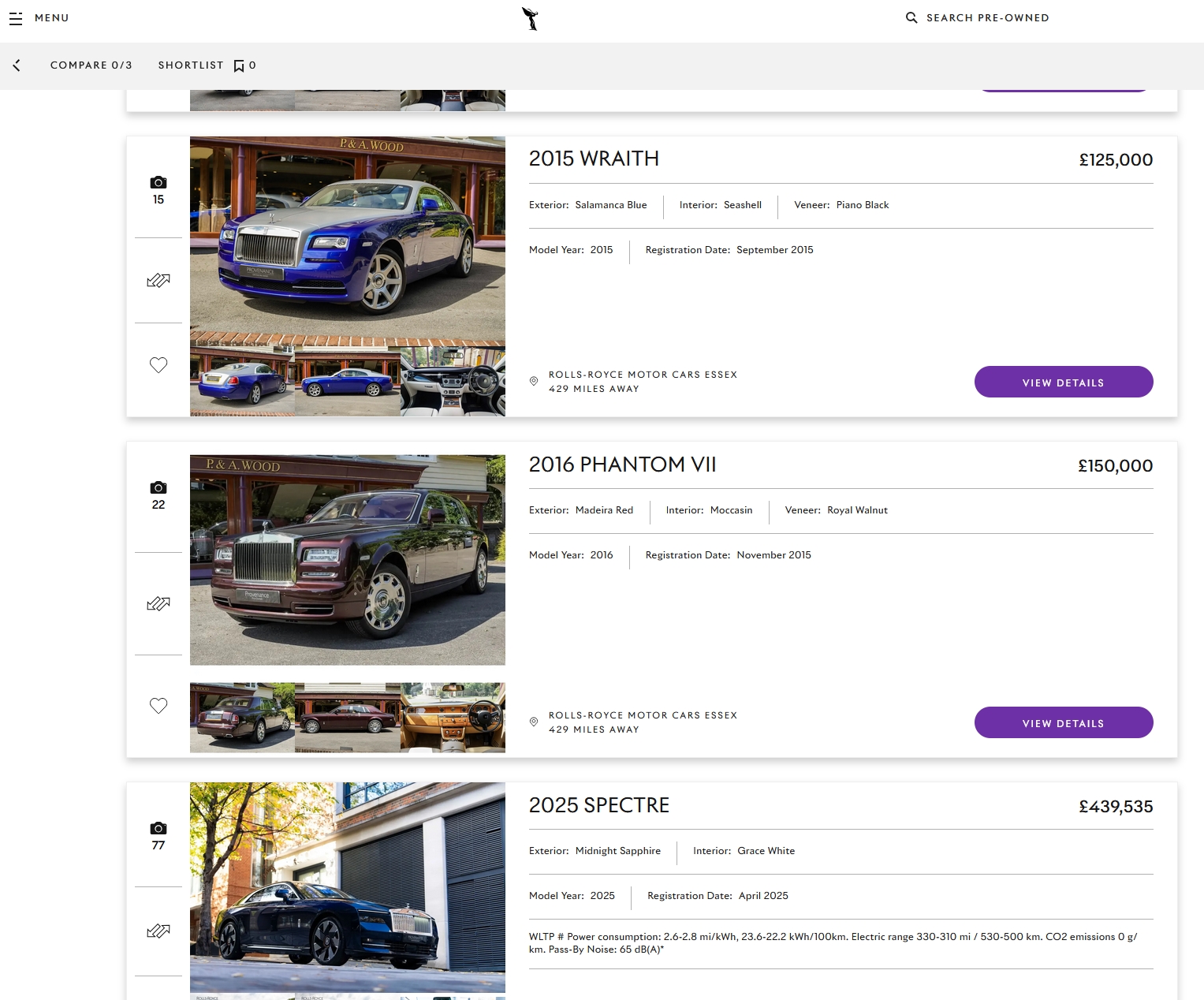This screenshot has height=1000, width=1204.
Task: Select the first 2015 Wraith thumbnail
Action: click(x=242, y=382)
